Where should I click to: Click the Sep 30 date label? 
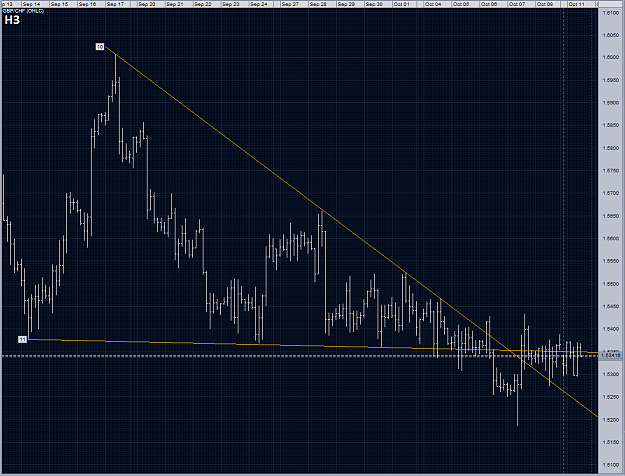pos(373,4)
